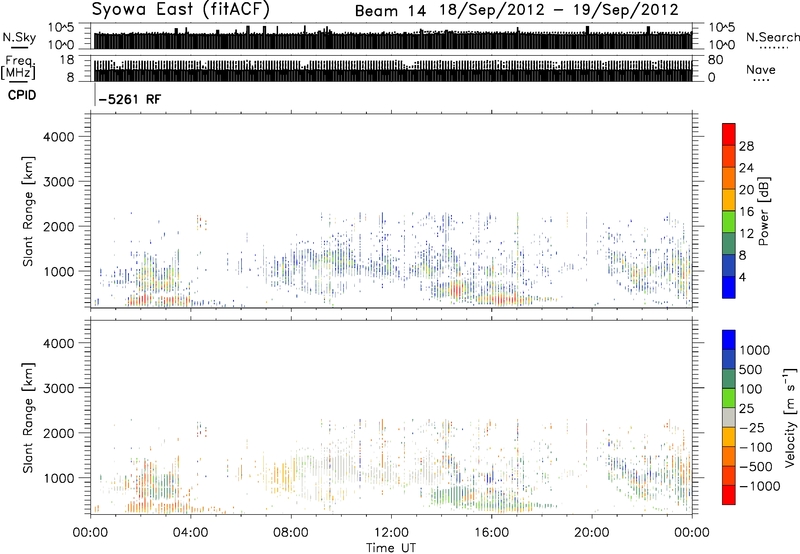Click the '28' power colorbar tick label

[x=746, y=146]
